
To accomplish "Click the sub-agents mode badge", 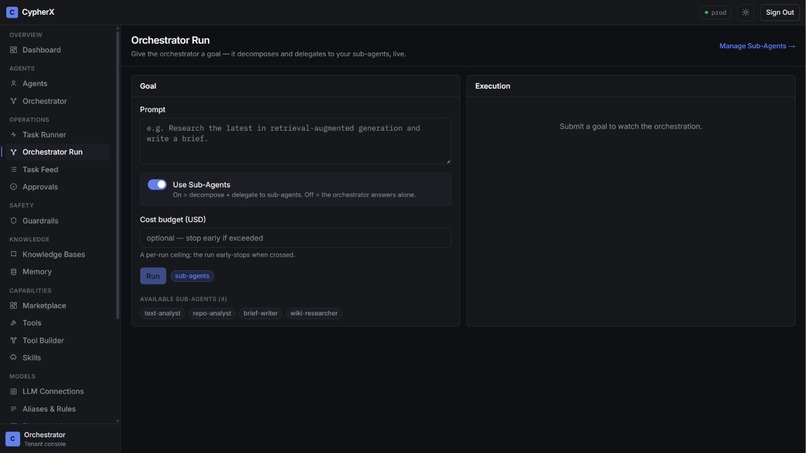I will click(x=192, y=276).
